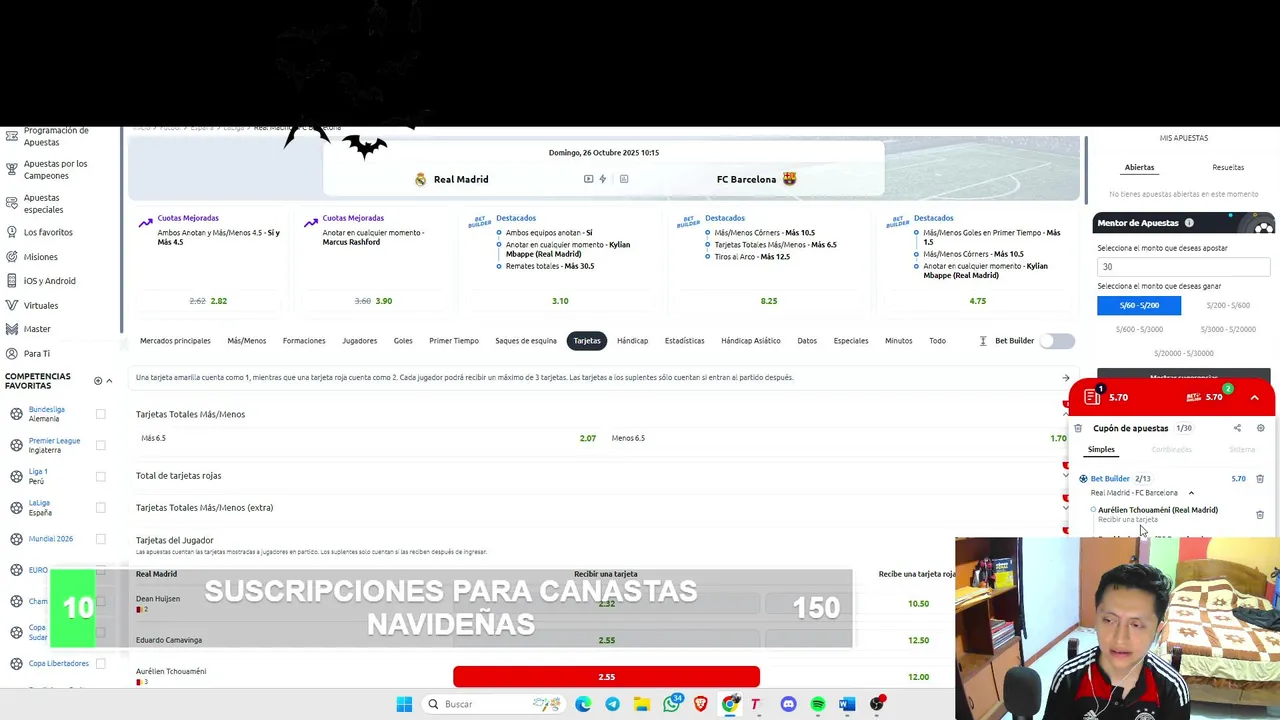Image resolution: width=1280 pixels, height=720 pixels.
Task: Check the LaLiga España checkbox
Action: tap(100, 508)
